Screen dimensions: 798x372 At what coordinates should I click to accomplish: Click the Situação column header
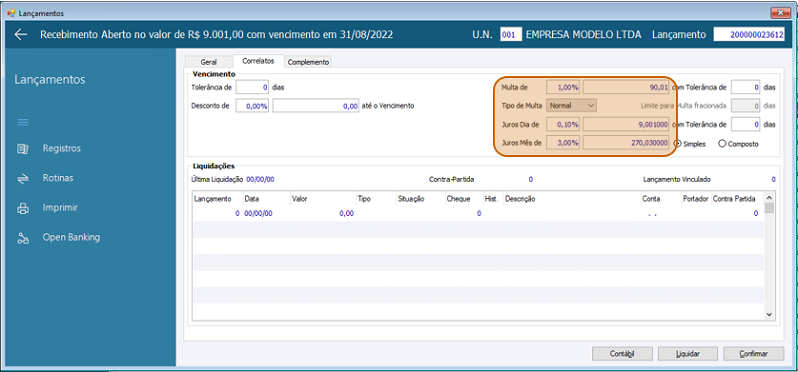(411, 199)
